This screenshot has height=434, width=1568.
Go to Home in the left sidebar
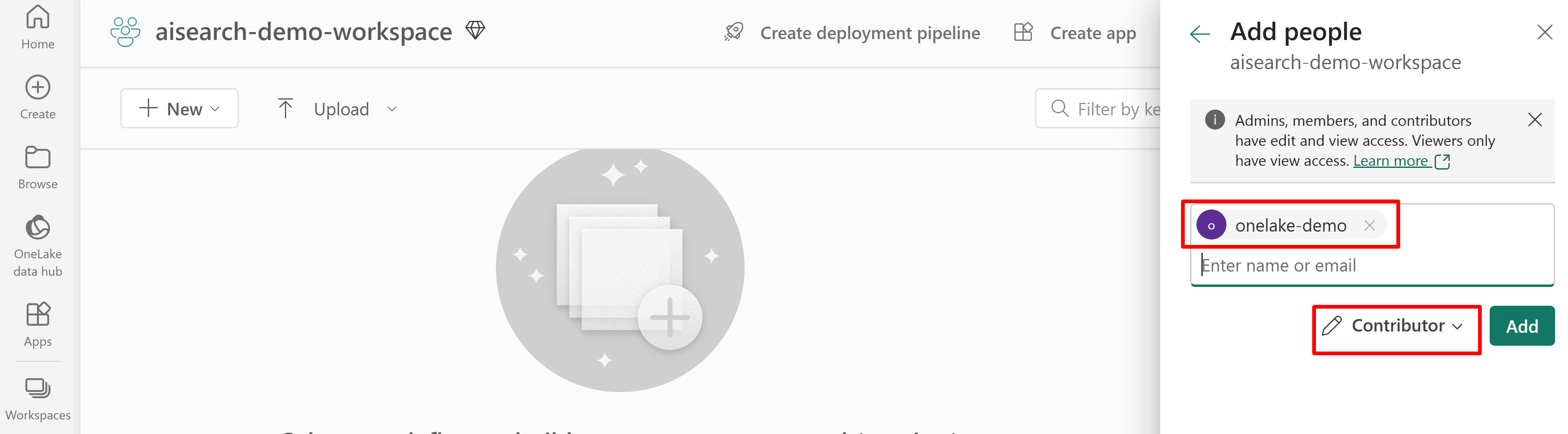38,27
